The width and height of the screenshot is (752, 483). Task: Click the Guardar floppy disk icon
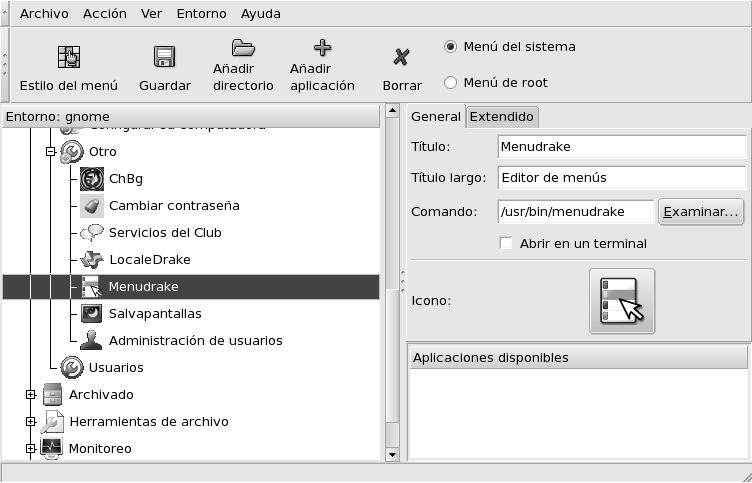[164, 57]
